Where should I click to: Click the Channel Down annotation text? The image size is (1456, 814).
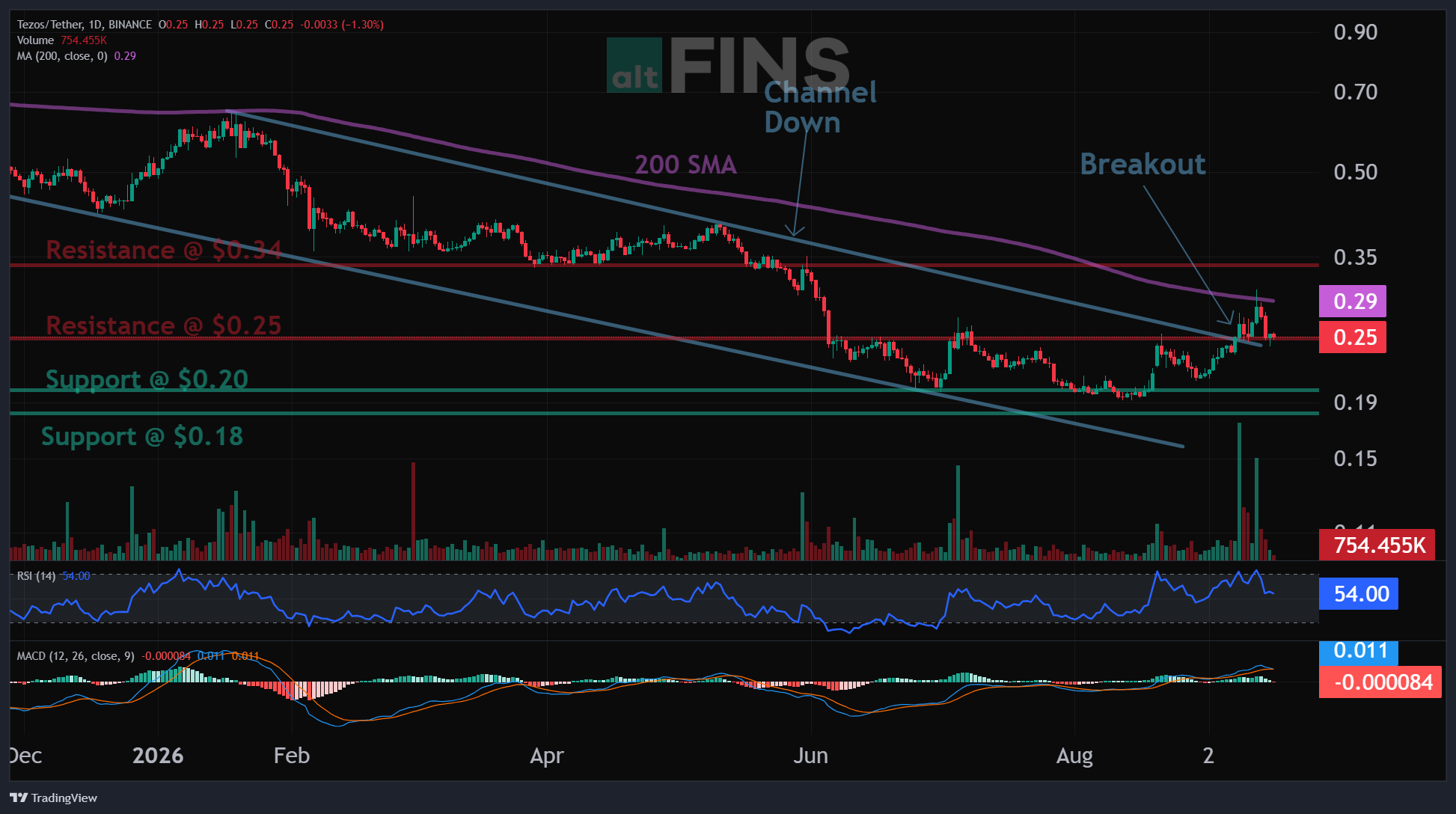point(820,107)
